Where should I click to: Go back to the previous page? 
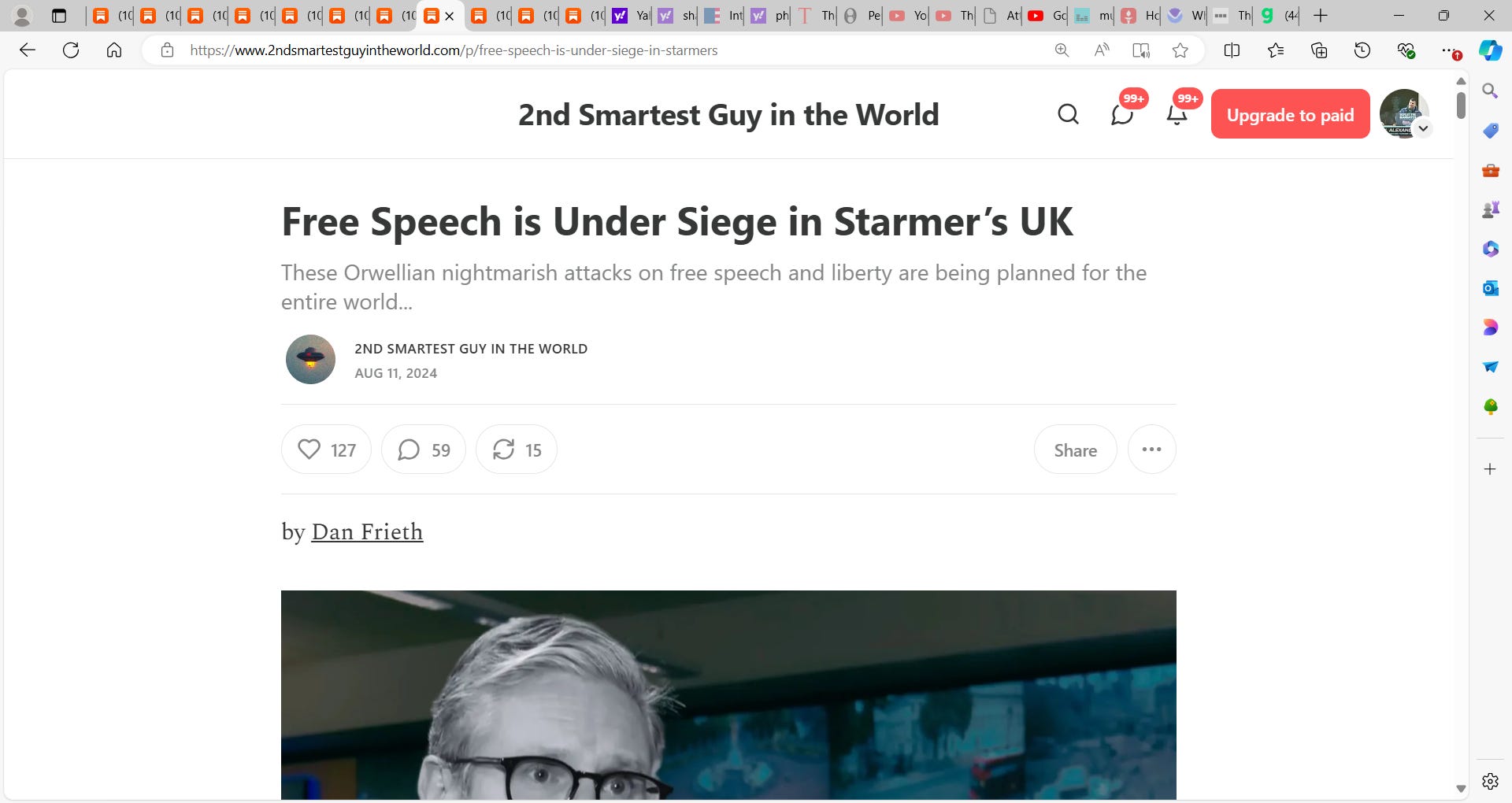28,50
